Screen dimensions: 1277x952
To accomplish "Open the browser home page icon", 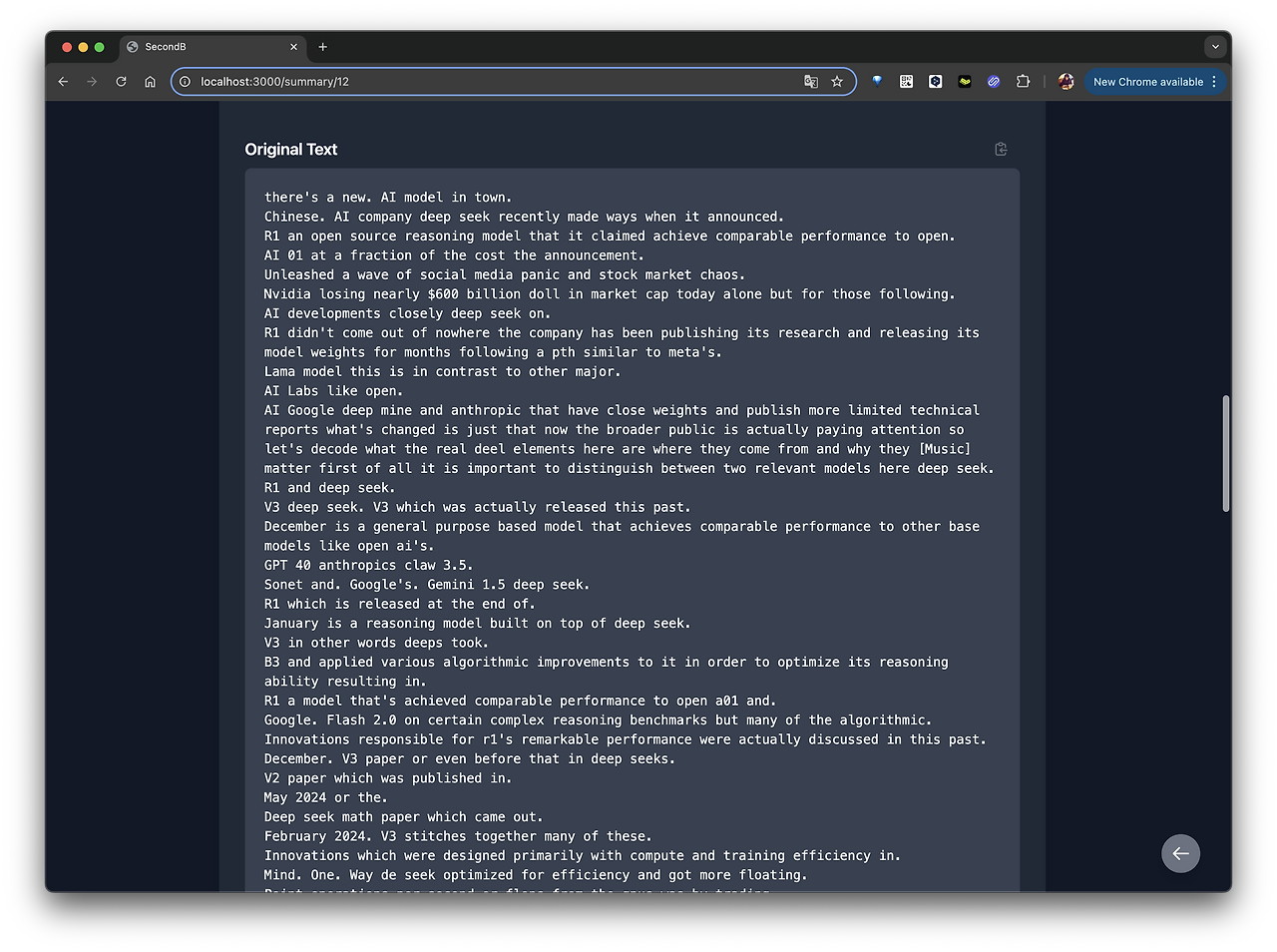I will click(x=150, y=82).
